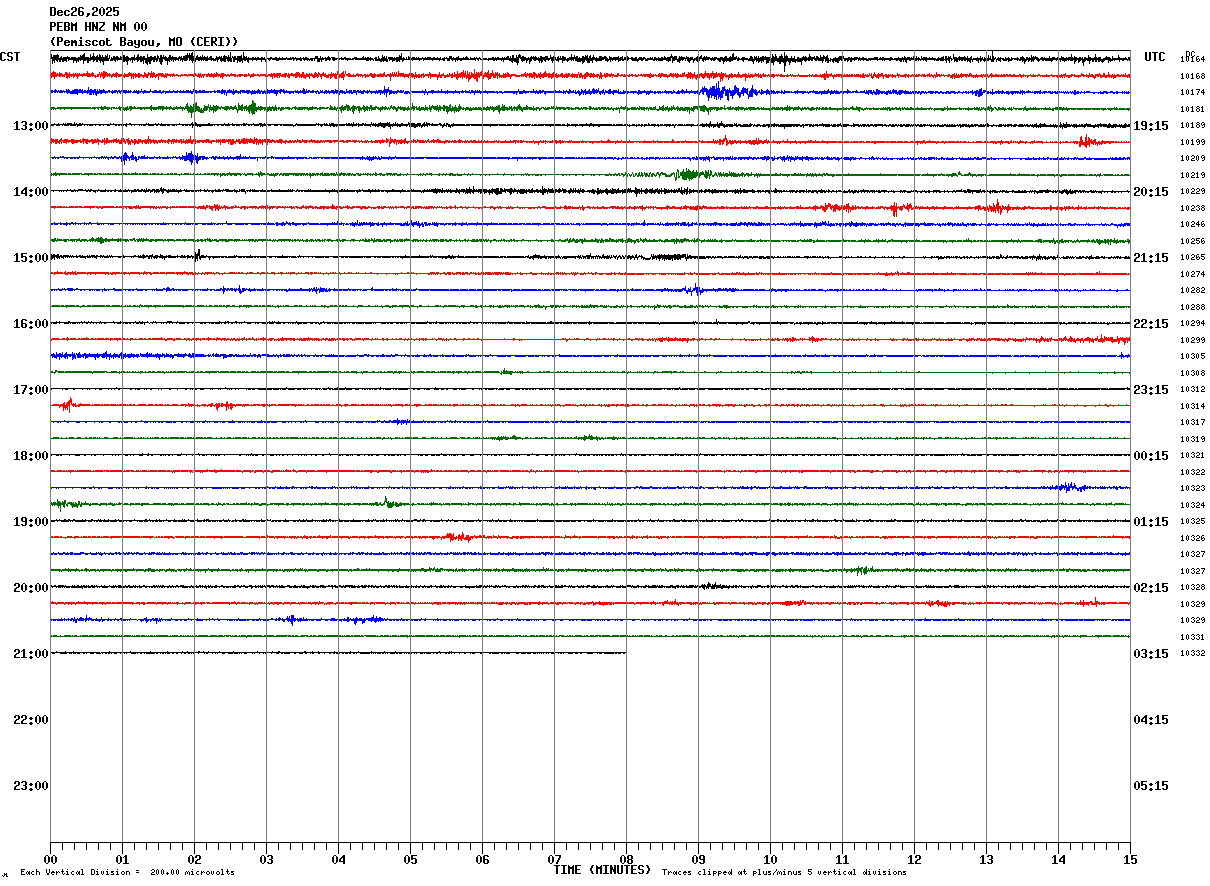This screenshot has height=886, width=1210.
Task: Click the DC offset value "10238"
Action: (1193, 208)
